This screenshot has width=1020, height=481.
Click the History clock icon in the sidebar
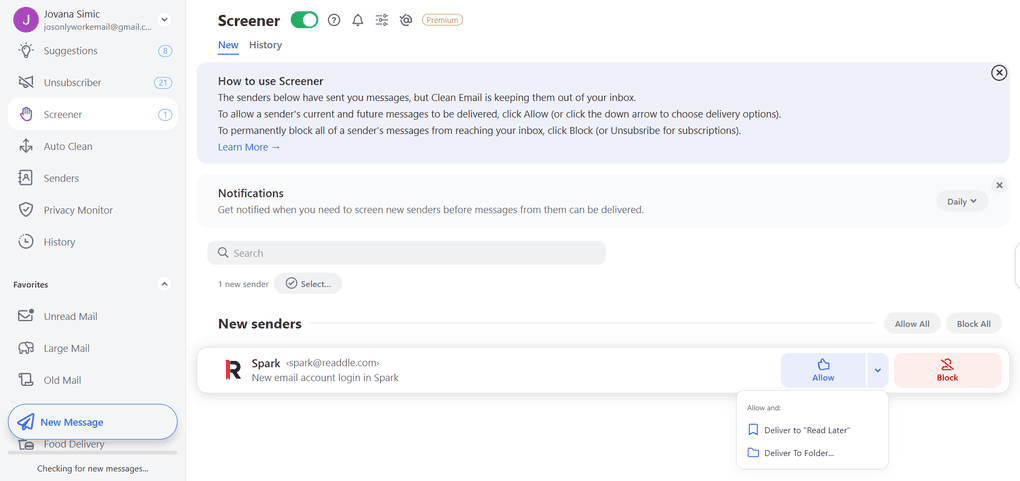[25, 241]
